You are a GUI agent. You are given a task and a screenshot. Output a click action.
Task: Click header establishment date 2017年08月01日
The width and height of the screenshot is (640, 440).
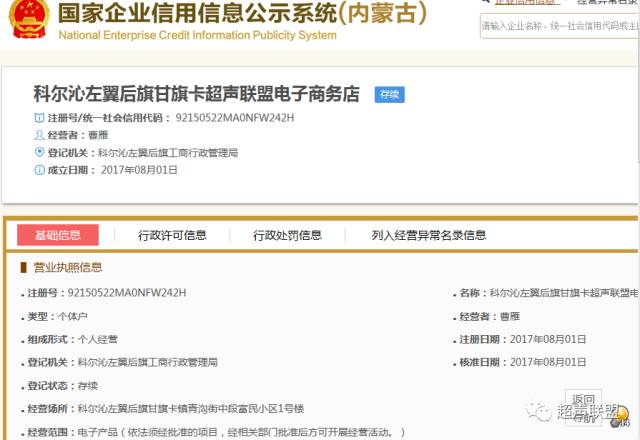coord(139,170)
